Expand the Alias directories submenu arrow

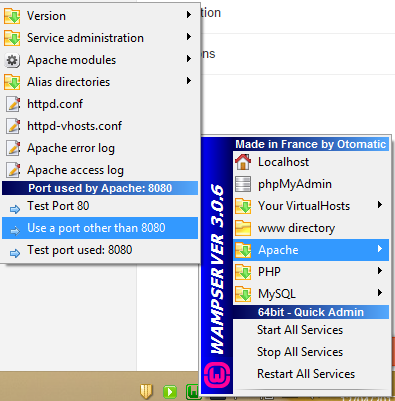(x=189, y=81)
